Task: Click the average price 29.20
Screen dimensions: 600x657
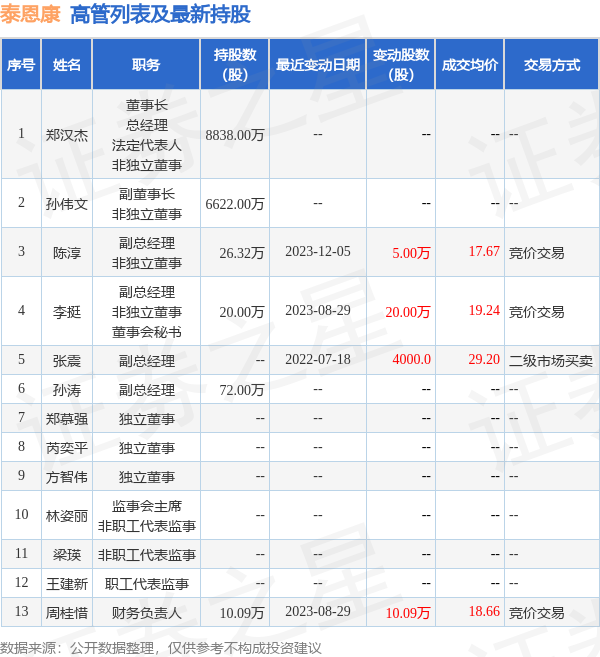Action: [484, 360]
